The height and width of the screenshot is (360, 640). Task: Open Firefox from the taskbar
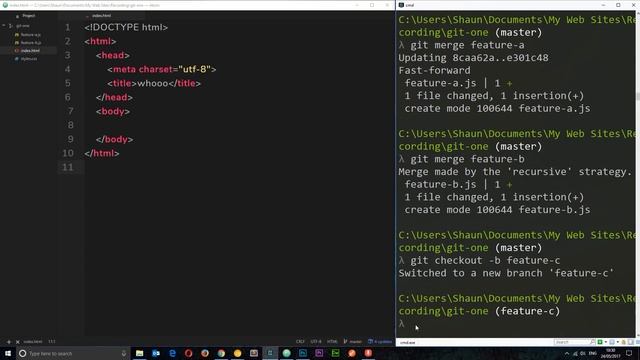pos(205,353)
